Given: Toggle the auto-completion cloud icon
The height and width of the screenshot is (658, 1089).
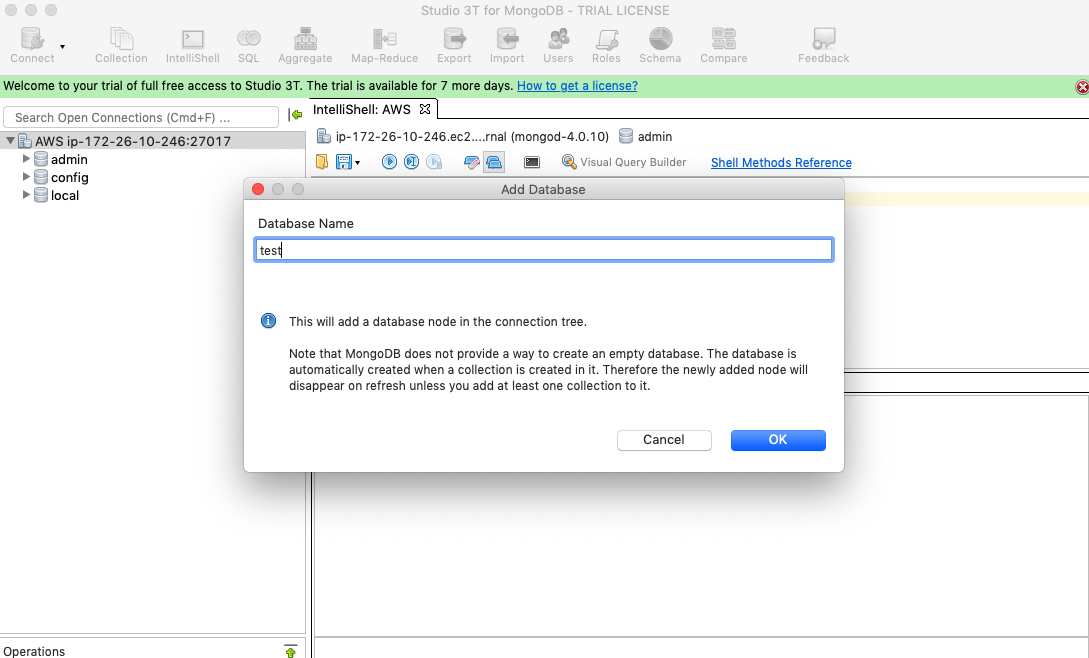Looking at the screenshot, I should (494, 162).
